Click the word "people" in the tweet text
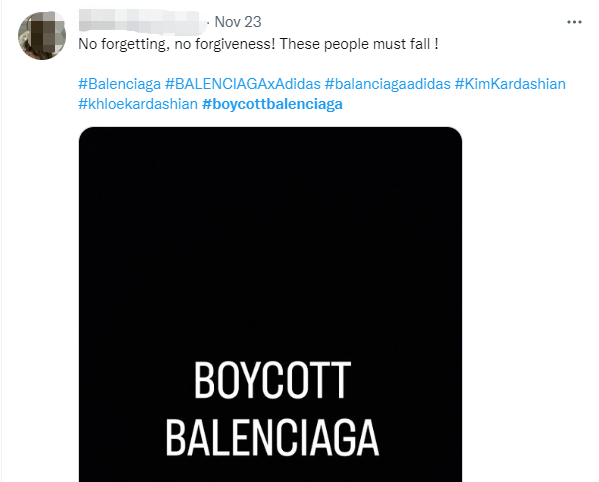 point(346,44)
